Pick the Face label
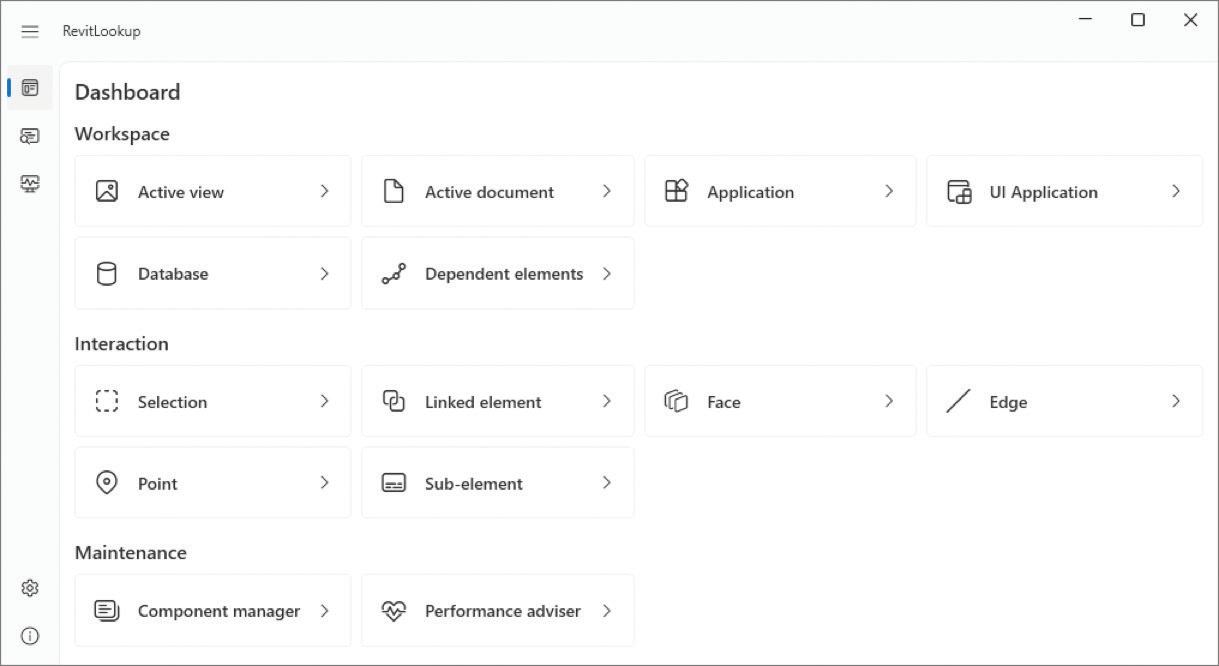The width and height of the screenshot is (1219, 666). 724,402
